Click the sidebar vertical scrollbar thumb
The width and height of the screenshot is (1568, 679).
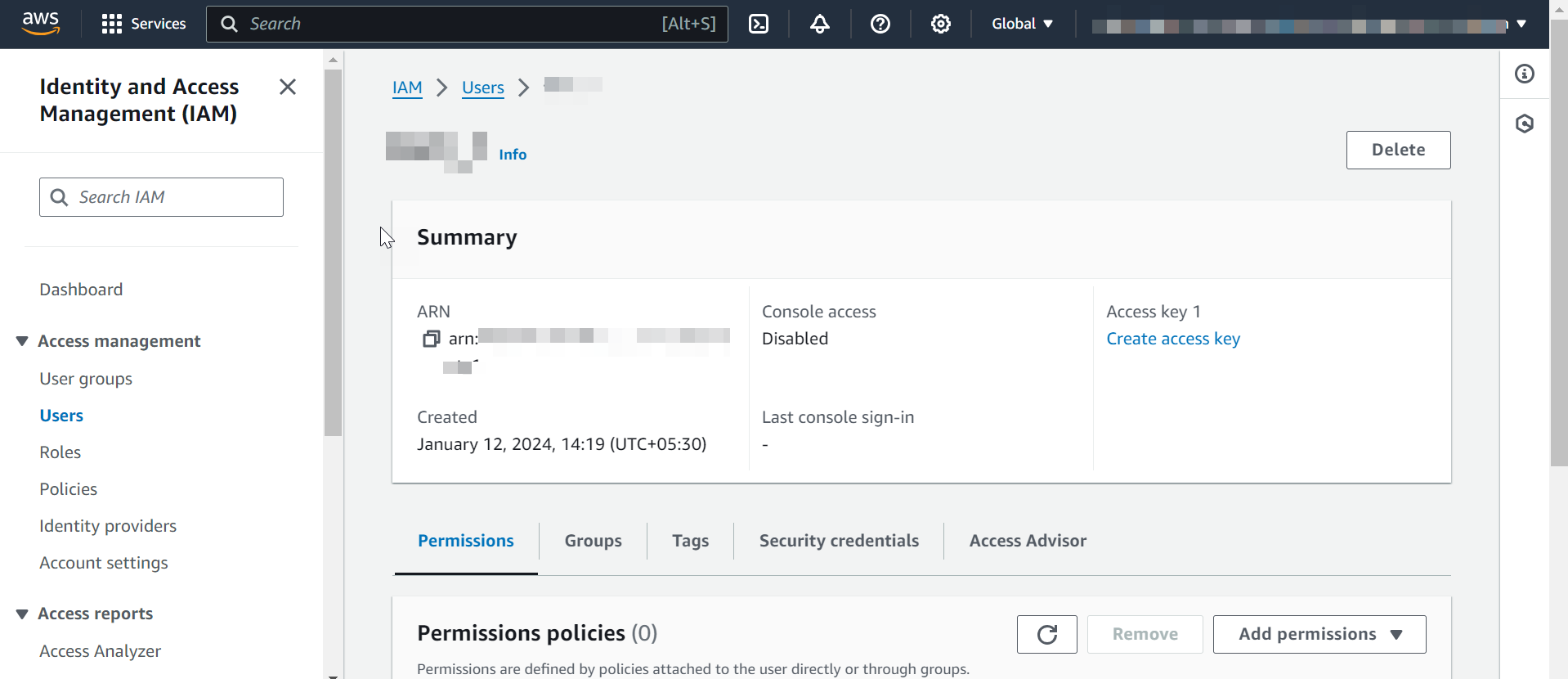click(x=333, y=253)
